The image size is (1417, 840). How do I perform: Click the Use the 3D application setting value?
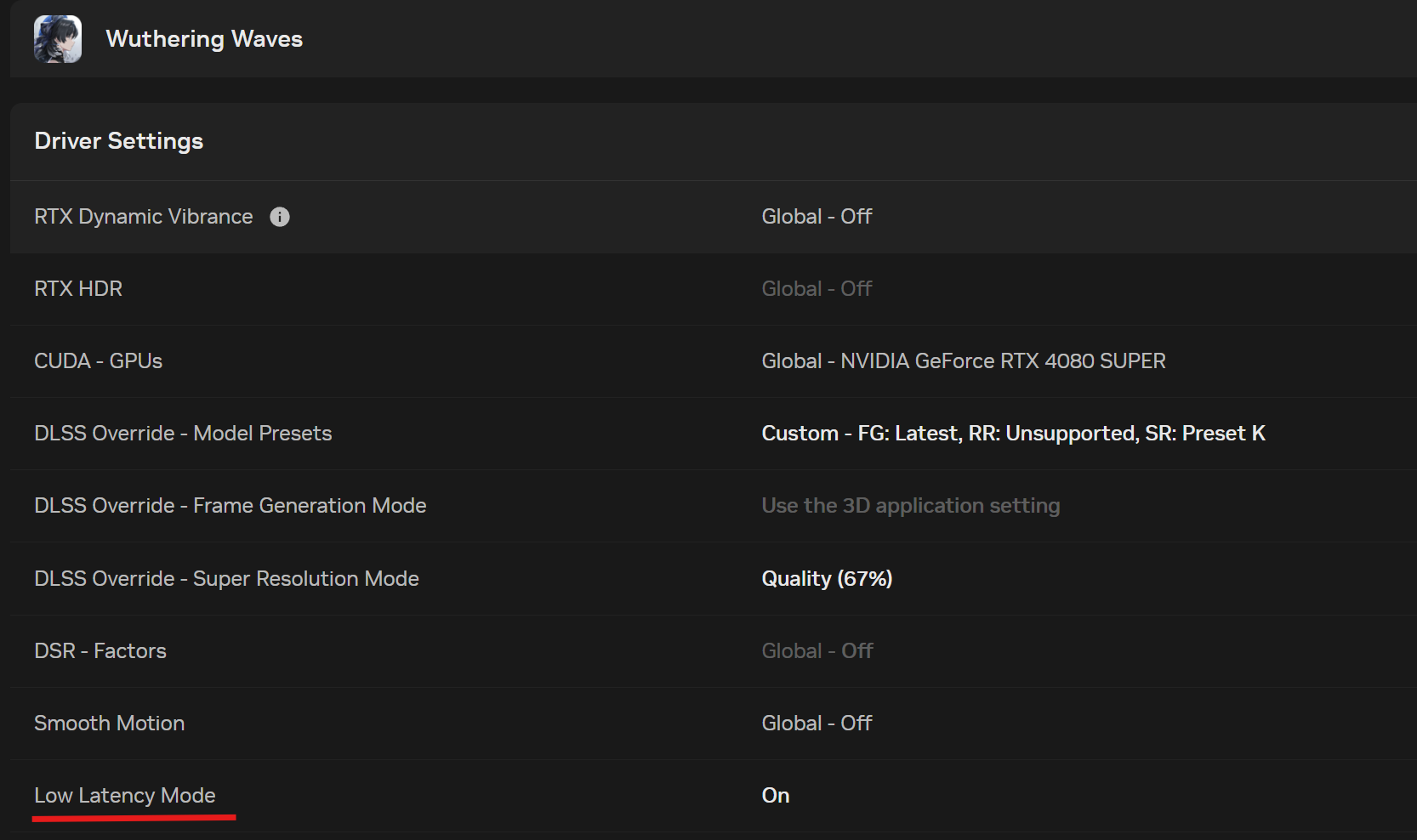pos(910,506)
